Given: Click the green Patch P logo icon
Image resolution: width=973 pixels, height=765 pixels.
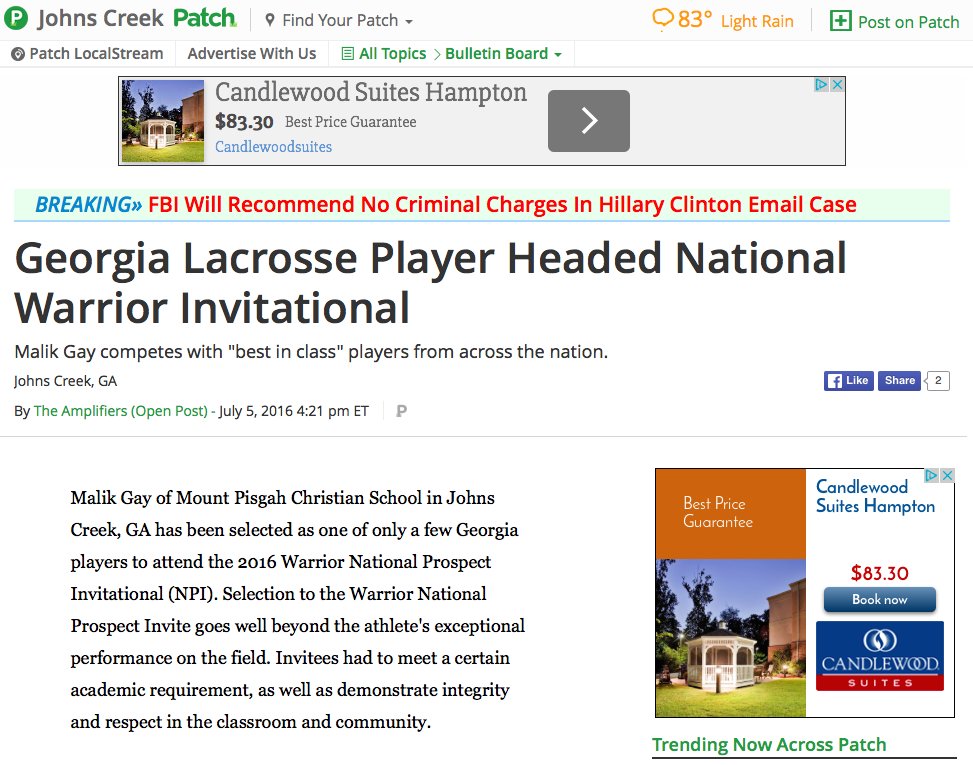Looking at the screenshot, I should point(16,19).
